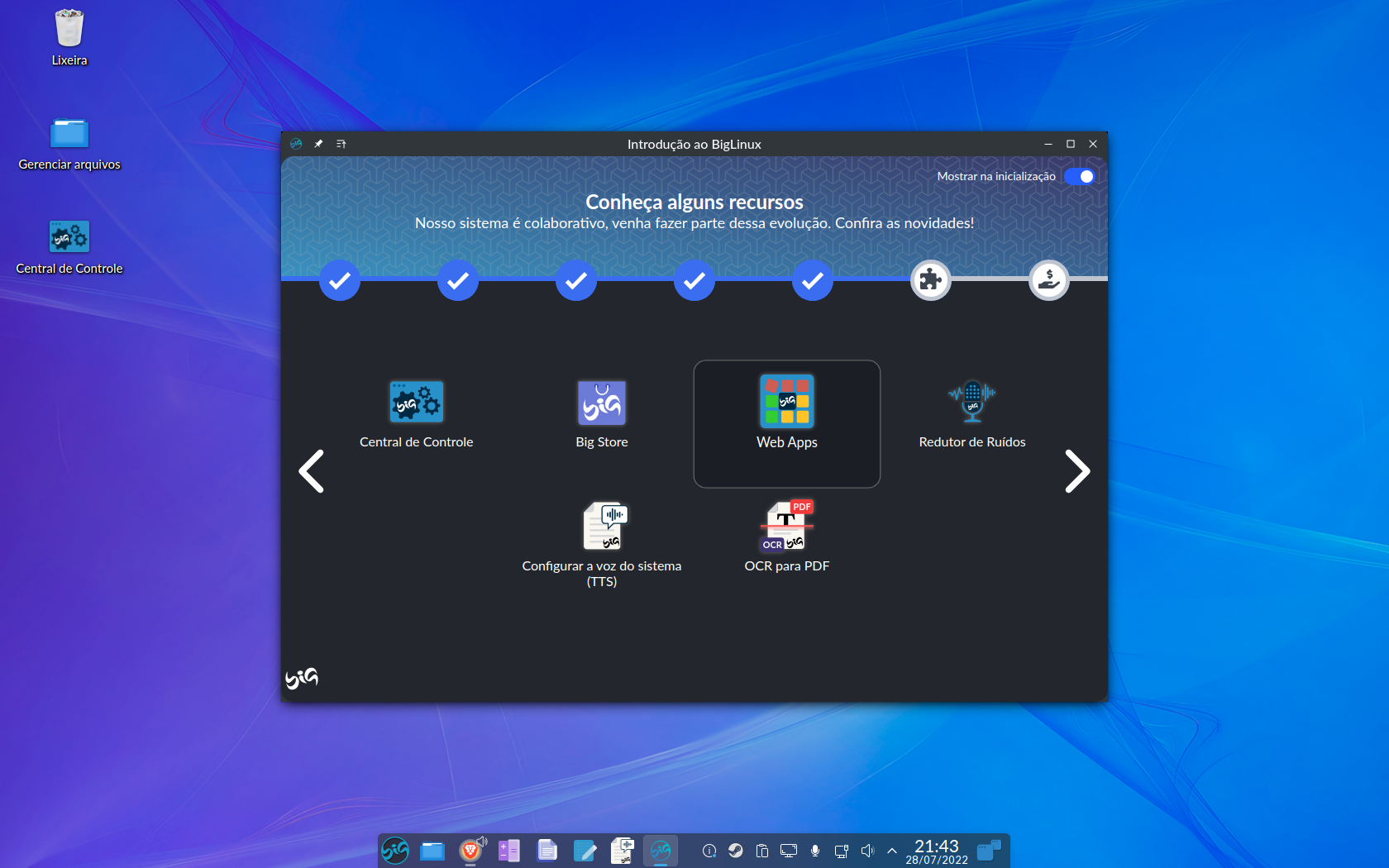This screenshot has height=868, width=1389.
Task: Open Configurar a voz do sistema (TTS)
Action: [602, 543]
